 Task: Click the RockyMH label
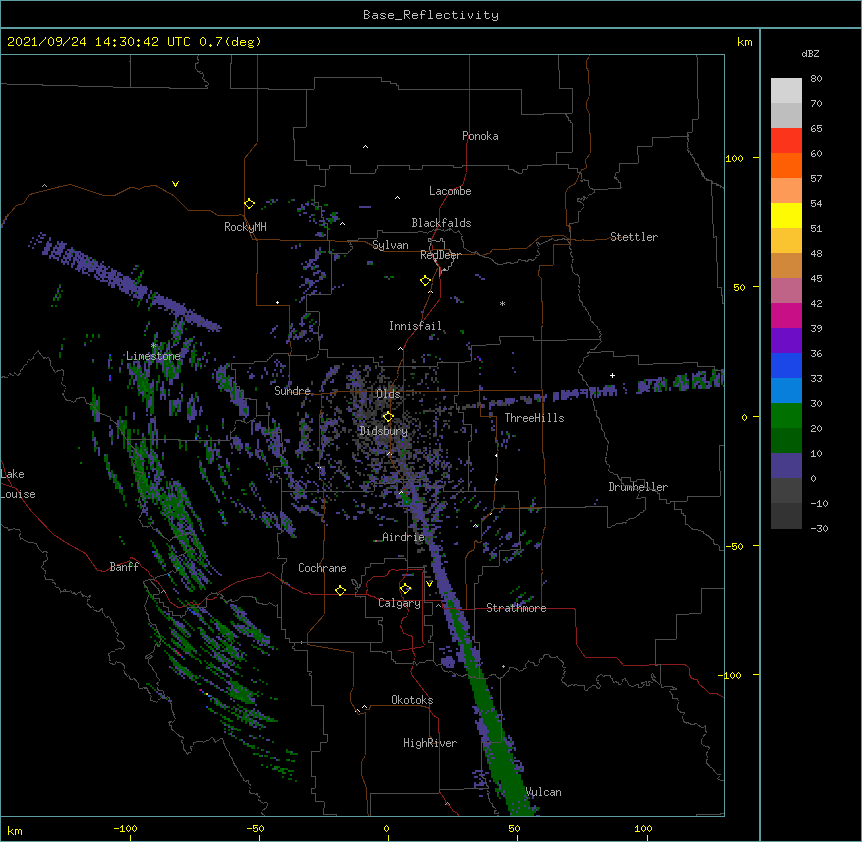(x=245, y=227)
